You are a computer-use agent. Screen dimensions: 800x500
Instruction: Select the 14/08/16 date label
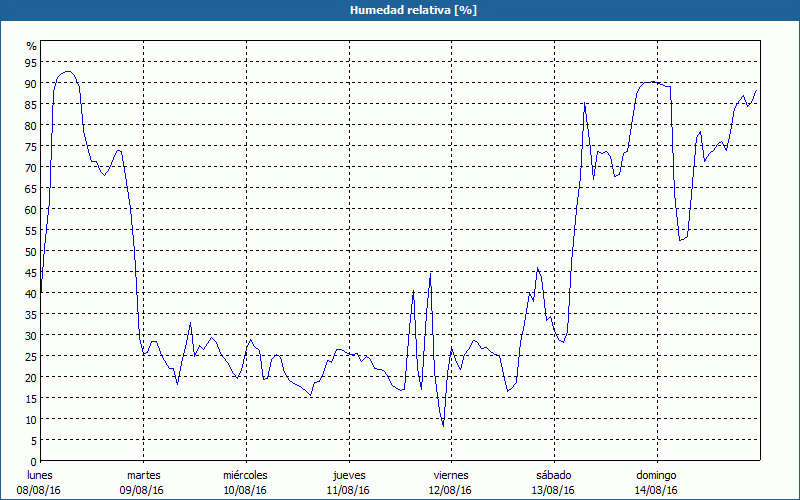(x=656, y=490)
